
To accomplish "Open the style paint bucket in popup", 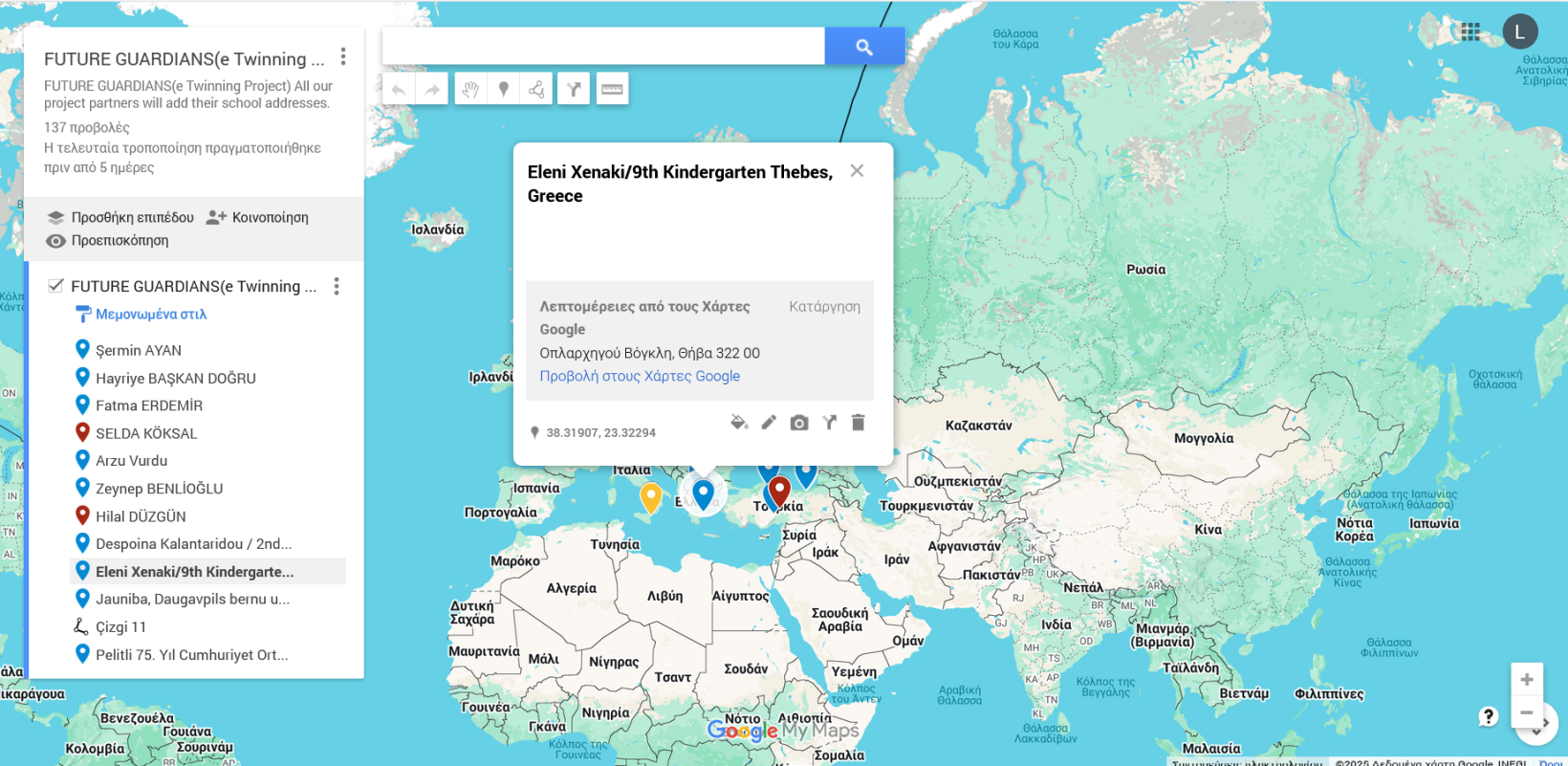I will pos(738,423).
